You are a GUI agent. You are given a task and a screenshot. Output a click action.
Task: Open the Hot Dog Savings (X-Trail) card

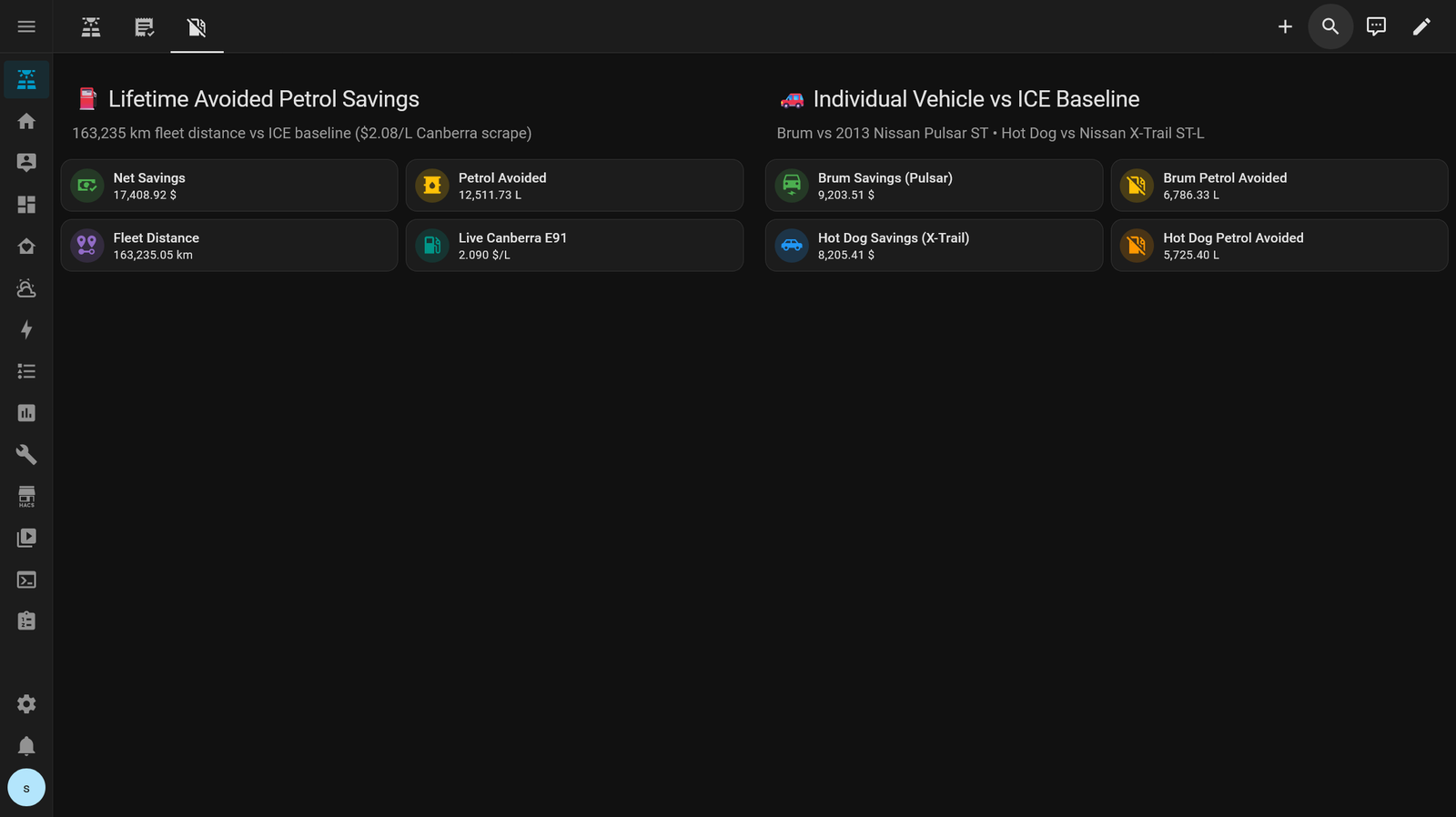(934, 246)
